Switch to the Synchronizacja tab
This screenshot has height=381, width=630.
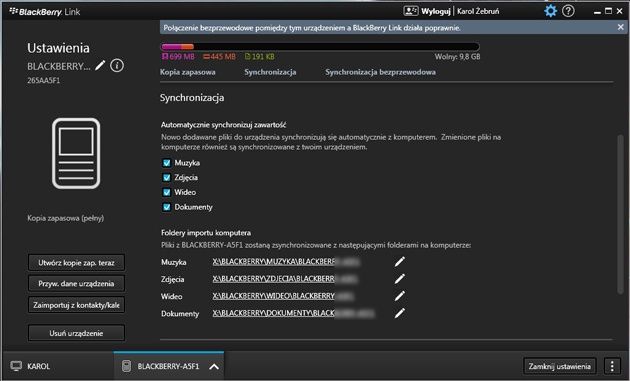click(270, 72)
